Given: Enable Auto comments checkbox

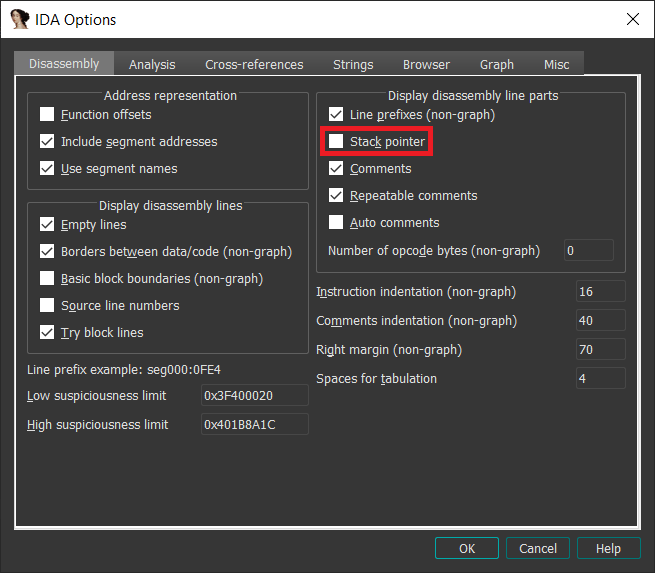Looking at the screenshot, I should coord(336,222).
